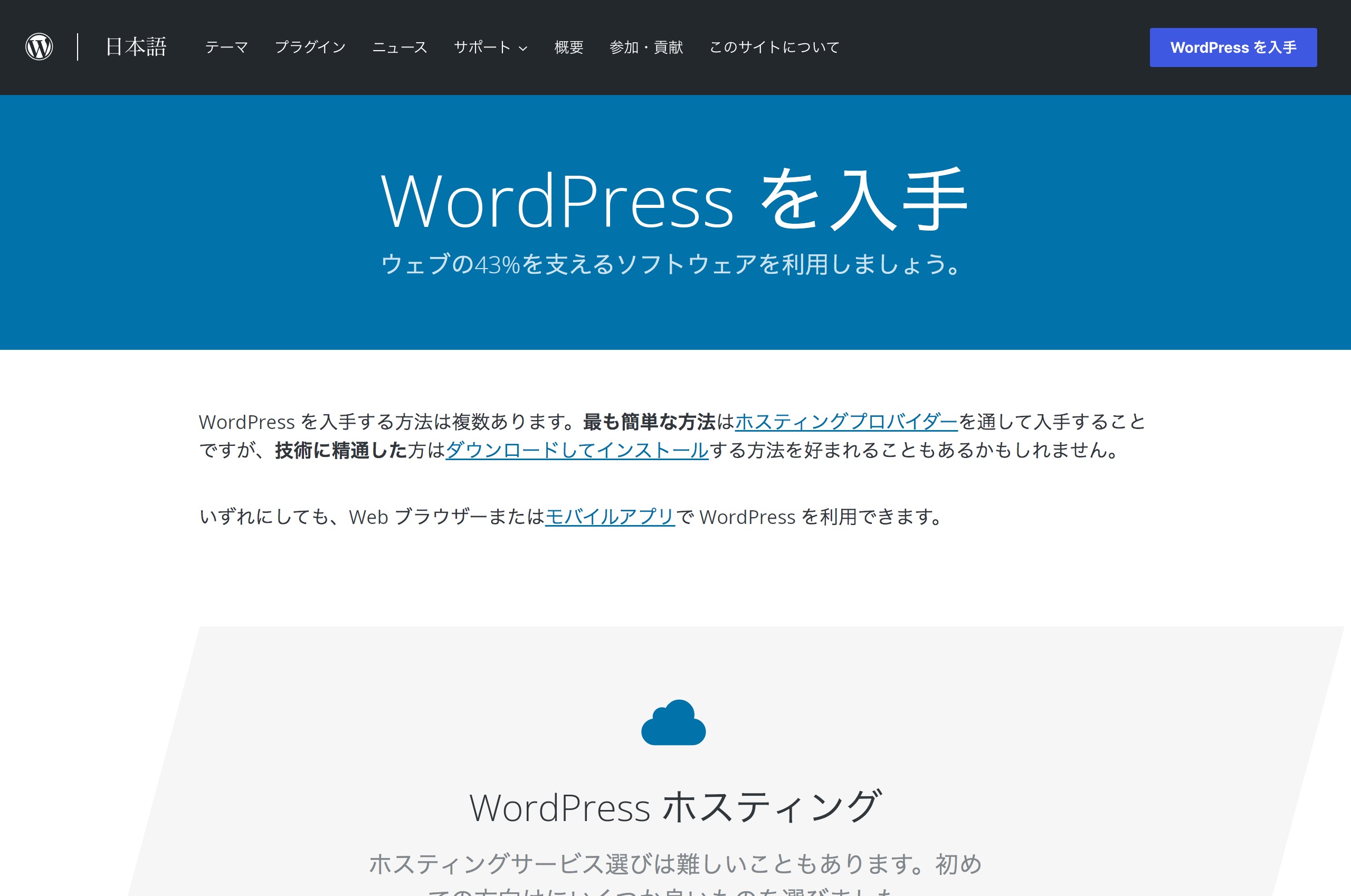Click the WordPress ホスティング section heading

(x=674, y=807)
